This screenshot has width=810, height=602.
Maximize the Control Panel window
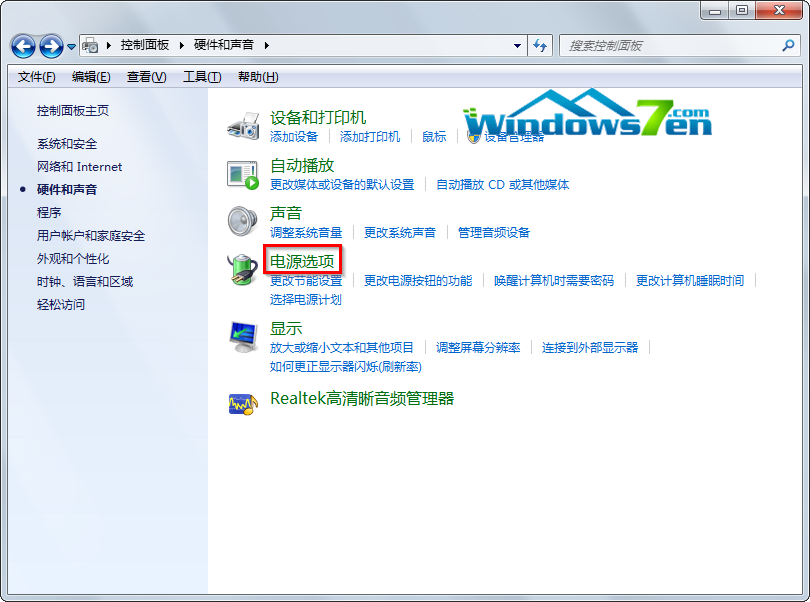coord(742,10)
